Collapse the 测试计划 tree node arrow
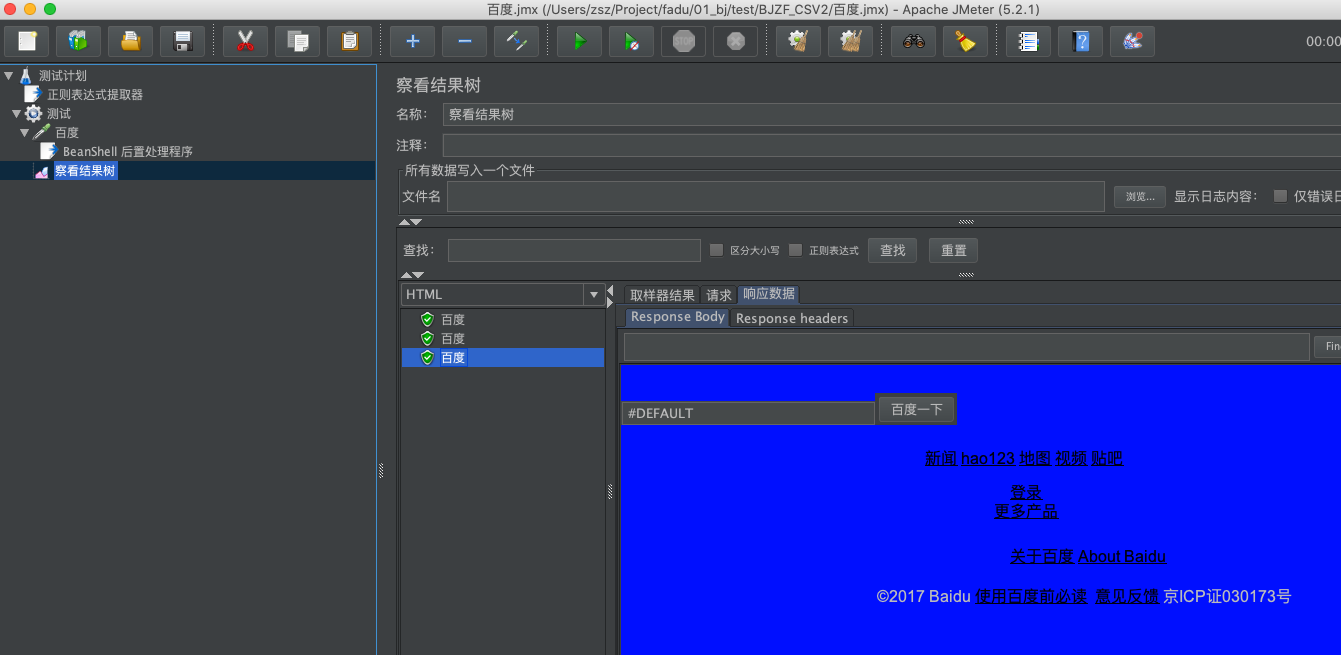 pyautogui.click(x=9, y=75)
